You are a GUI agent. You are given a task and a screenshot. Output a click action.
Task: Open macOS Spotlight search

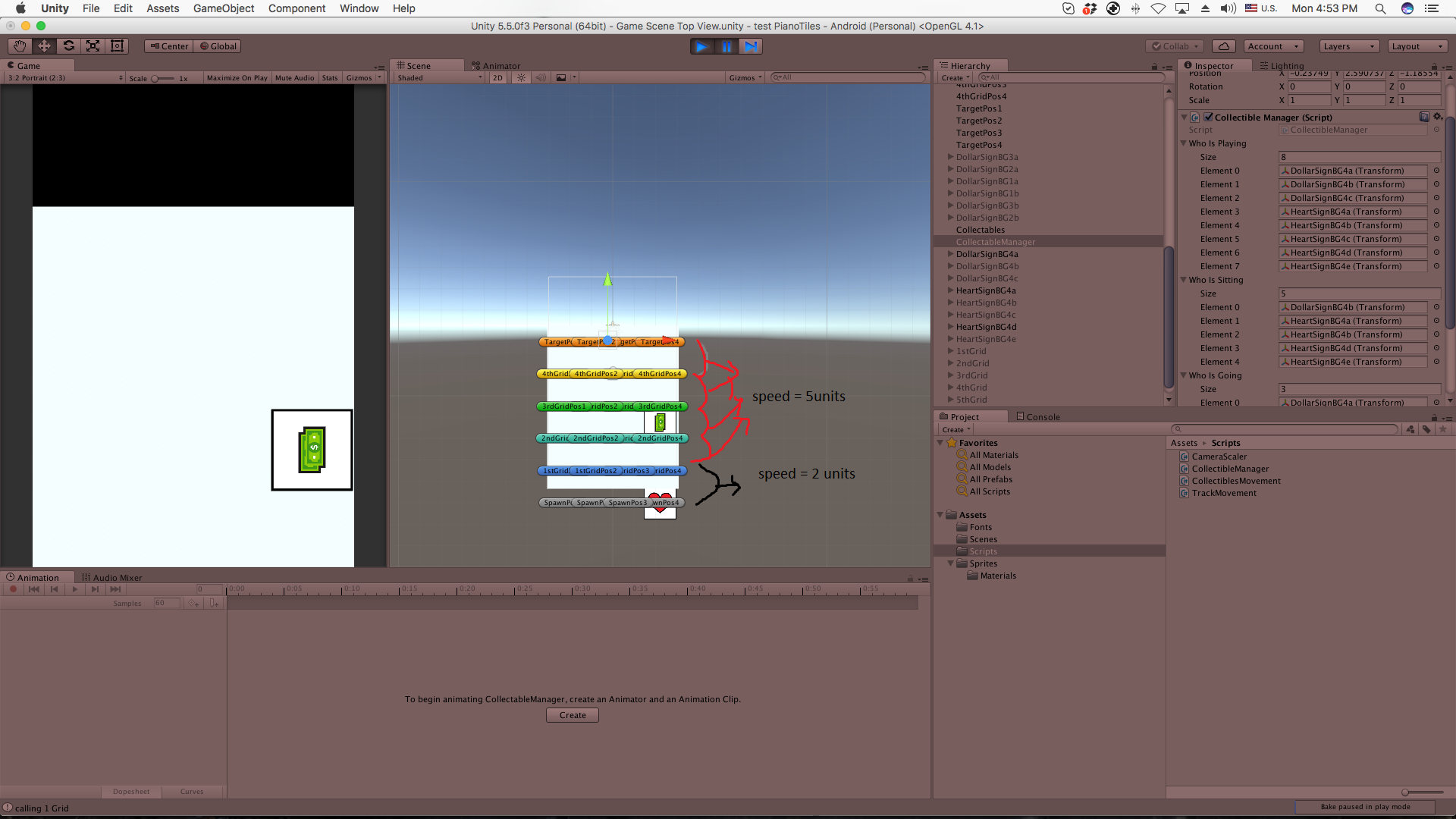tap(1380, 8)
